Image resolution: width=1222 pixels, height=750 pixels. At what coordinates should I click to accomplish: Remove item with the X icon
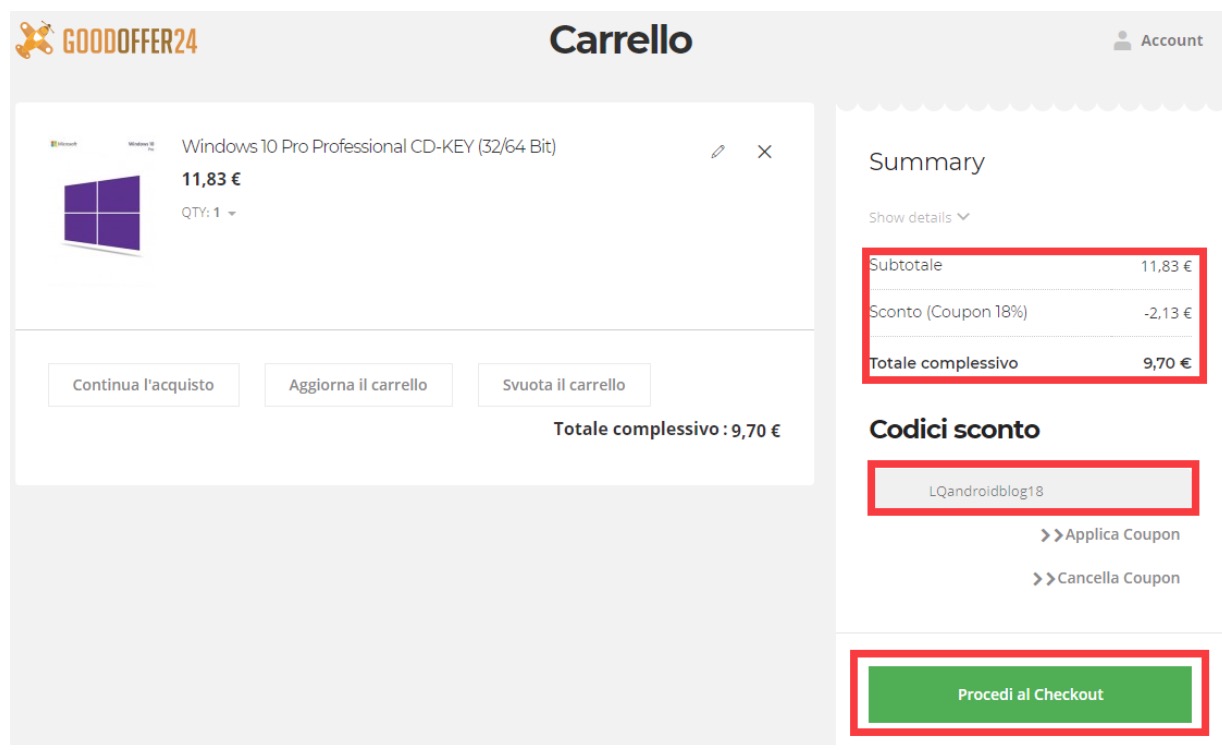[765, 152]
